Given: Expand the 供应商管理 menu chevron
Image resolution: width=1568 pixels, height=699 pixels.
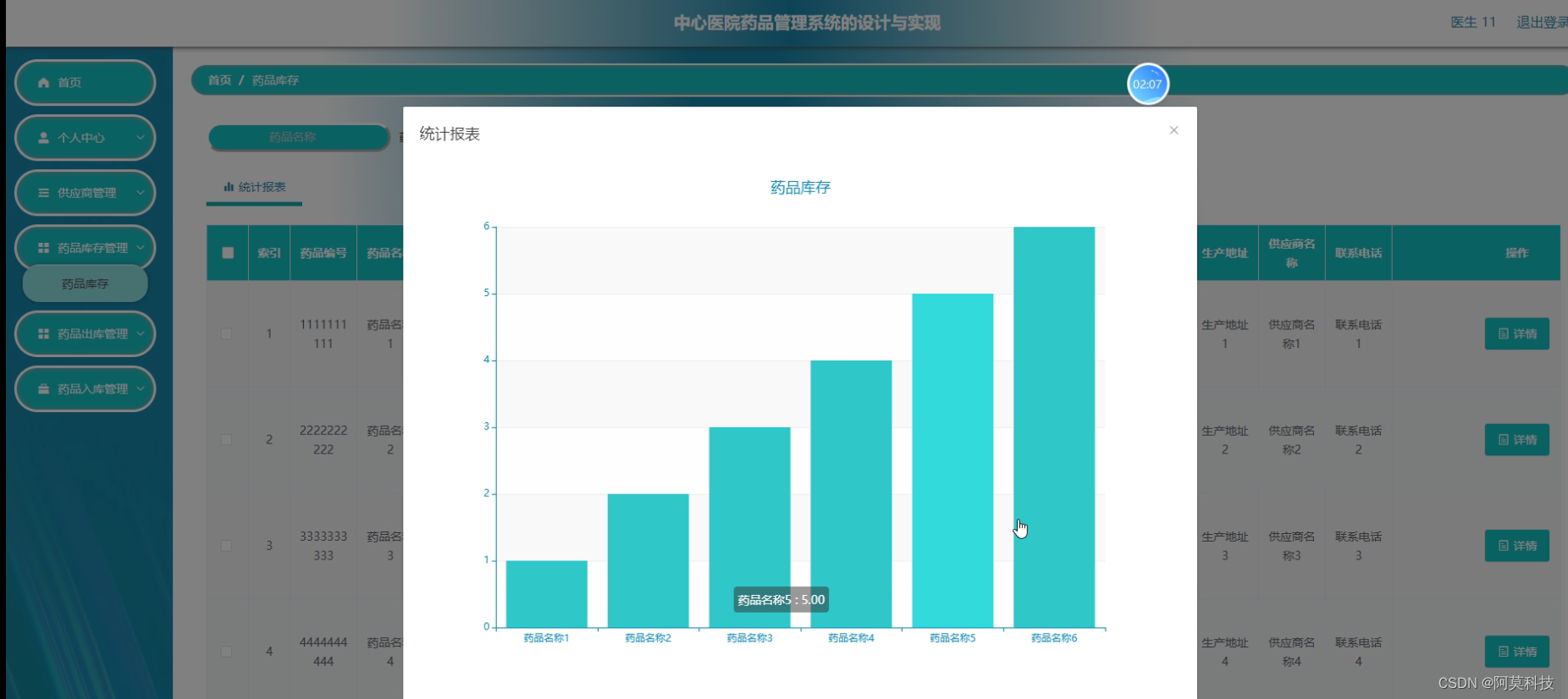Looking at the screenshot, I should pos(141,193).
